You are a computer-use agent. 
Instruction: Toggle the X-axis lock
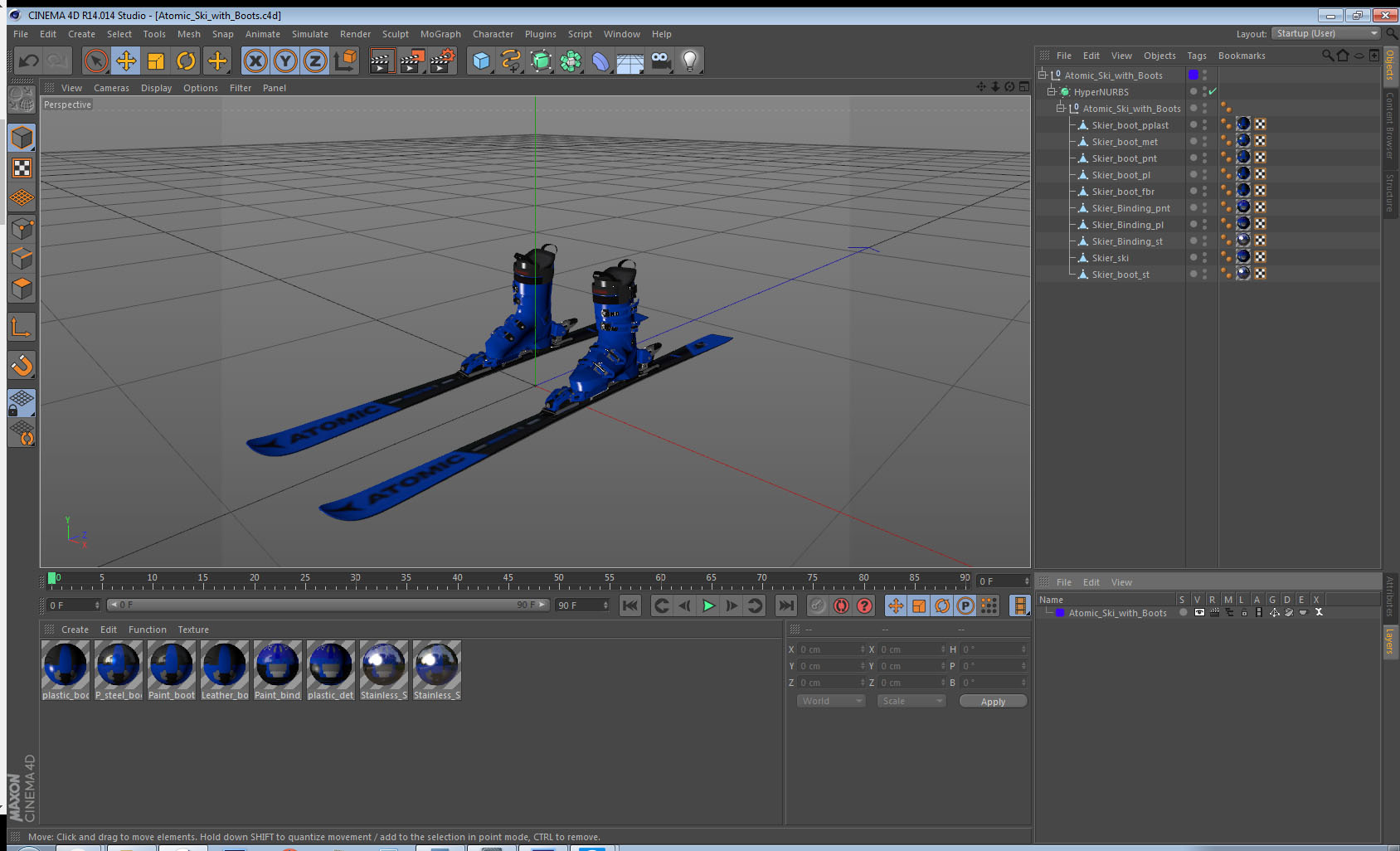[255, 61]
